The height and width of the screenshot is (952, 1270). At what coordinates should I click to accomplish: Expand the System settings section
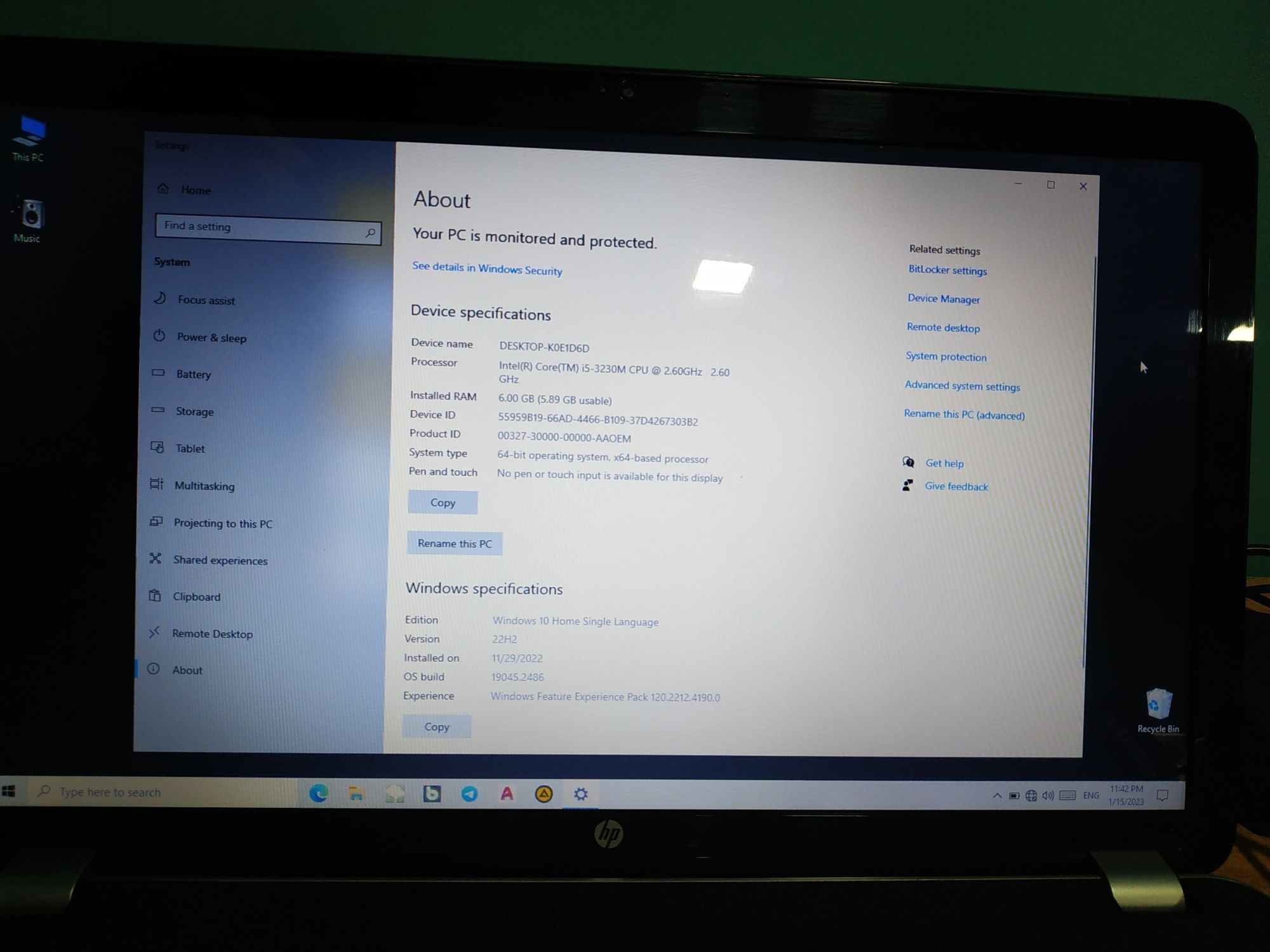(173, 262)
